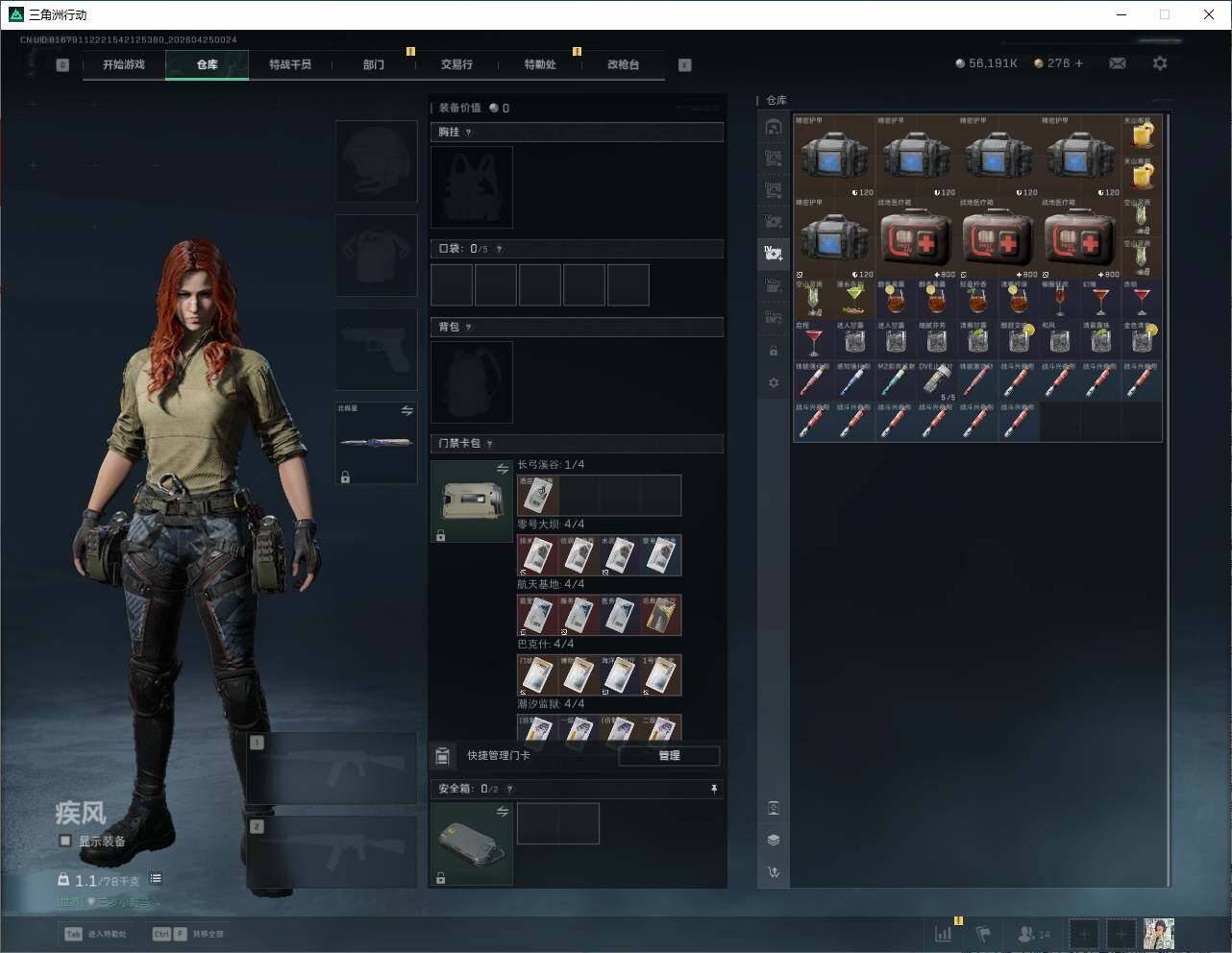Open the player avatar in bottom bar
This screenshot has height=953, width=1232.
click(1159, 934)
